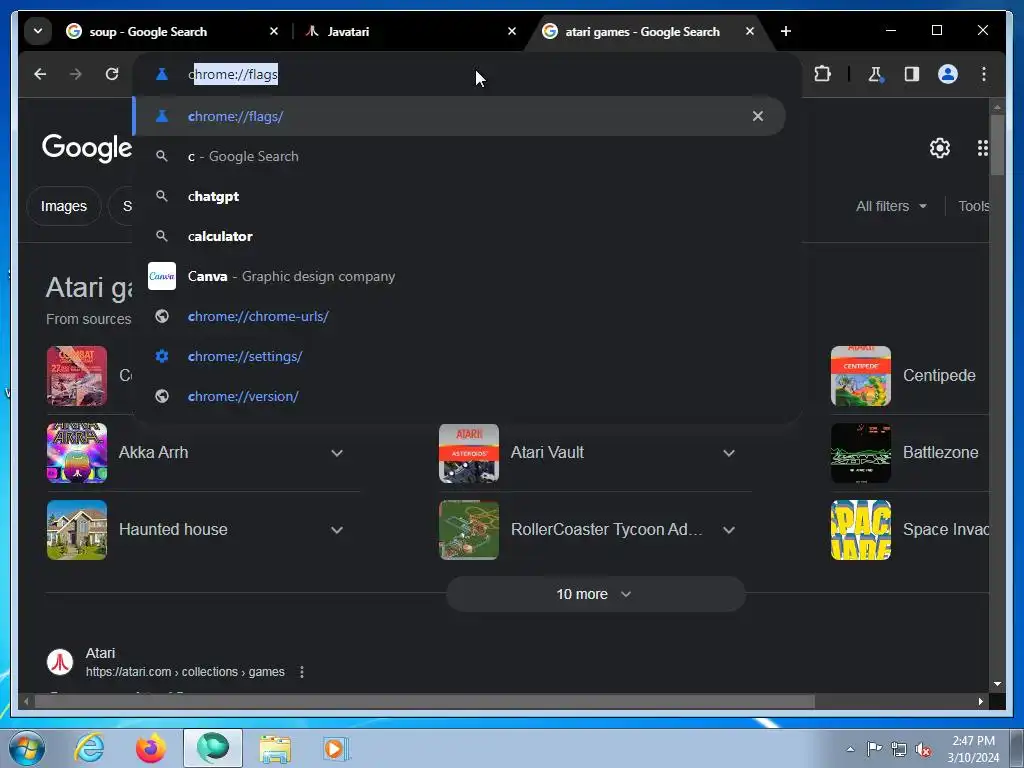Close the soup - Google Search tab
The image size is (1024, 768).
[274, 31]
